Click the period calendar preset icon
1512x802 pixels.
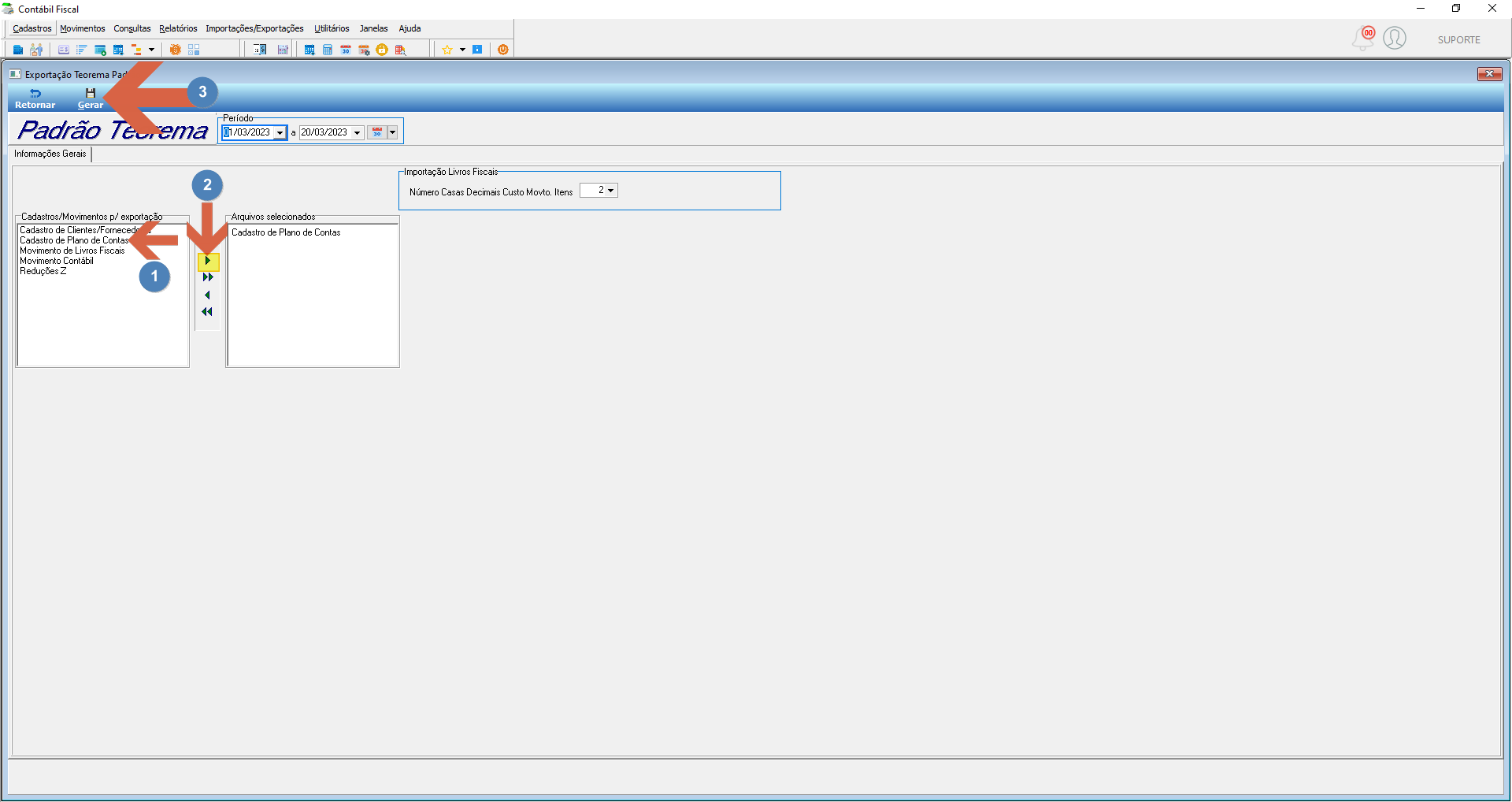click(377, 132)
